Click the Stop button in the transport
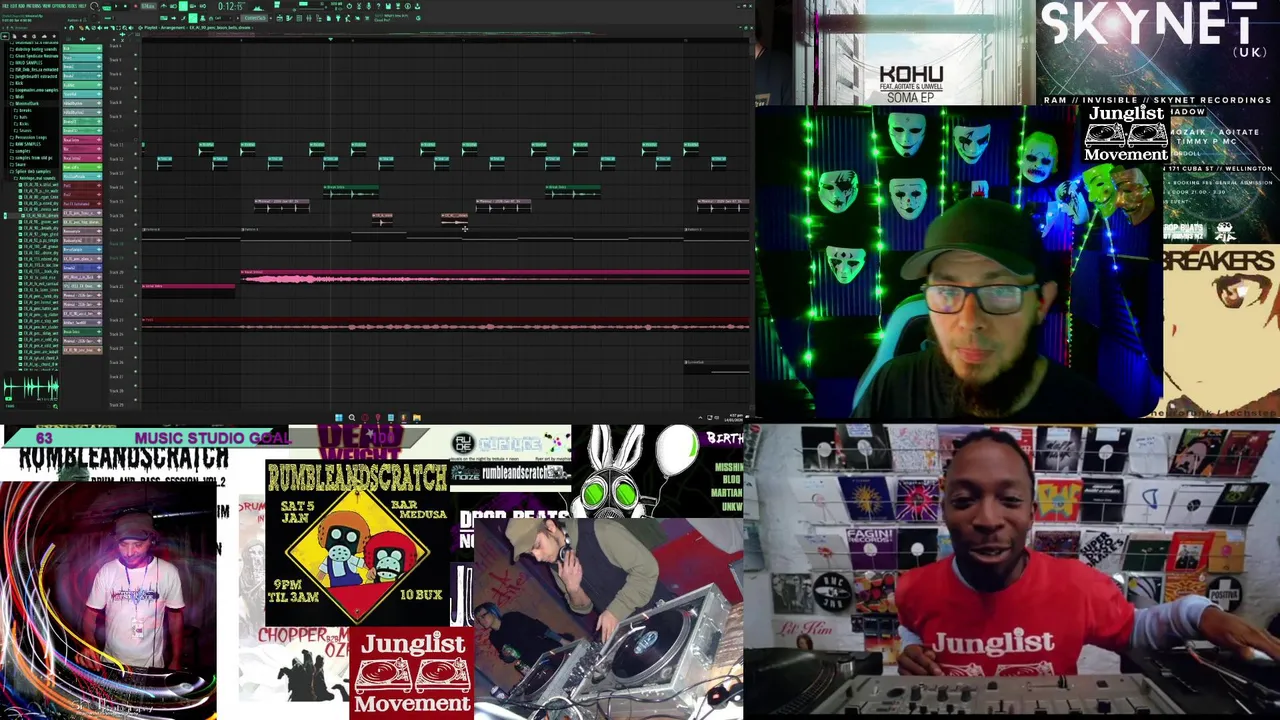The image size is (1280, 720). 125,6
